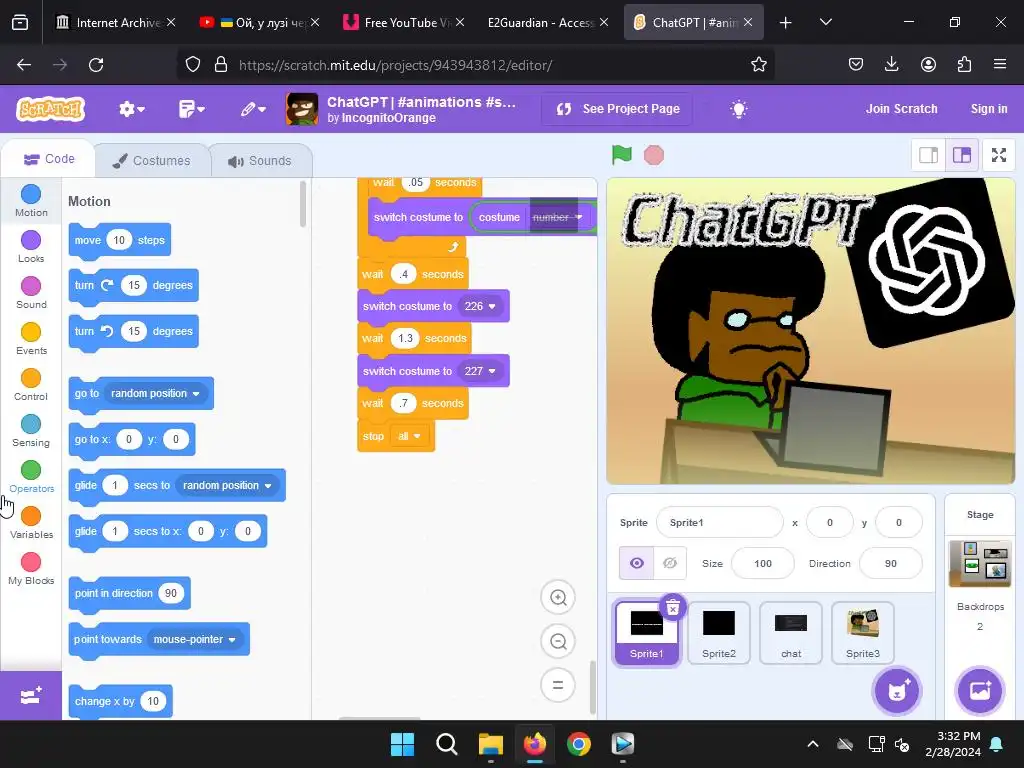Click Join Scratch link
The height and width of the screenshot is (768, 1024).
[901, 109]
